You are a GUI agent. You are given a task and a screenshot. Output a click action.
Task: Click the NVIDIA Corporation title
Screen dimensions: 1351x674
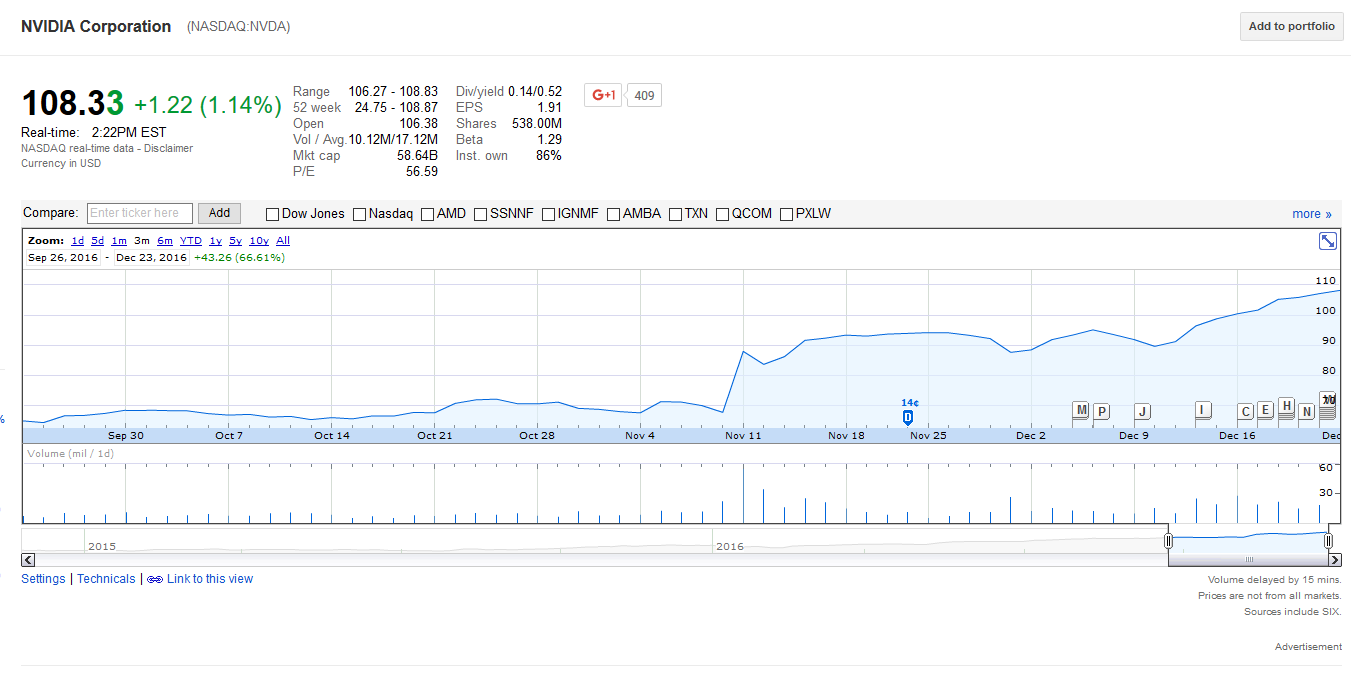tap(96, 27)
